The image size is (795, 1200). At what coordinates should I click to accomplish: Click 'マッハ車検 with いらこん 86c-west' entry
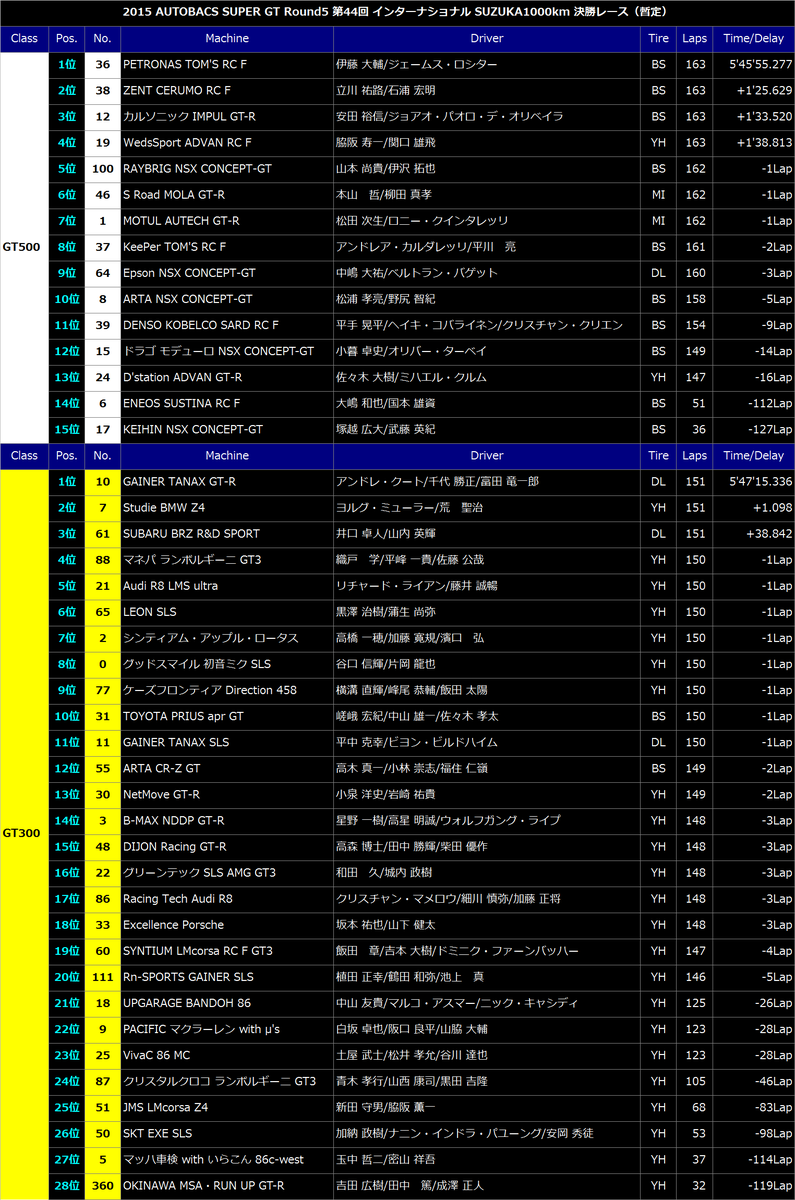[x=226, y=1159]
